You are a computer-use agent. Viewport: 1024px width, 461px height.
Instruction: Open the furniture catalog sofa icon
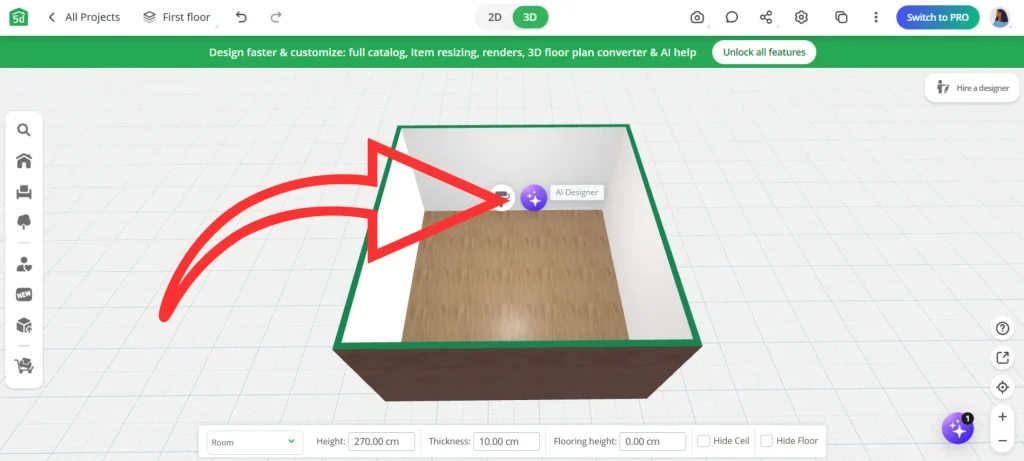(23, 192)
